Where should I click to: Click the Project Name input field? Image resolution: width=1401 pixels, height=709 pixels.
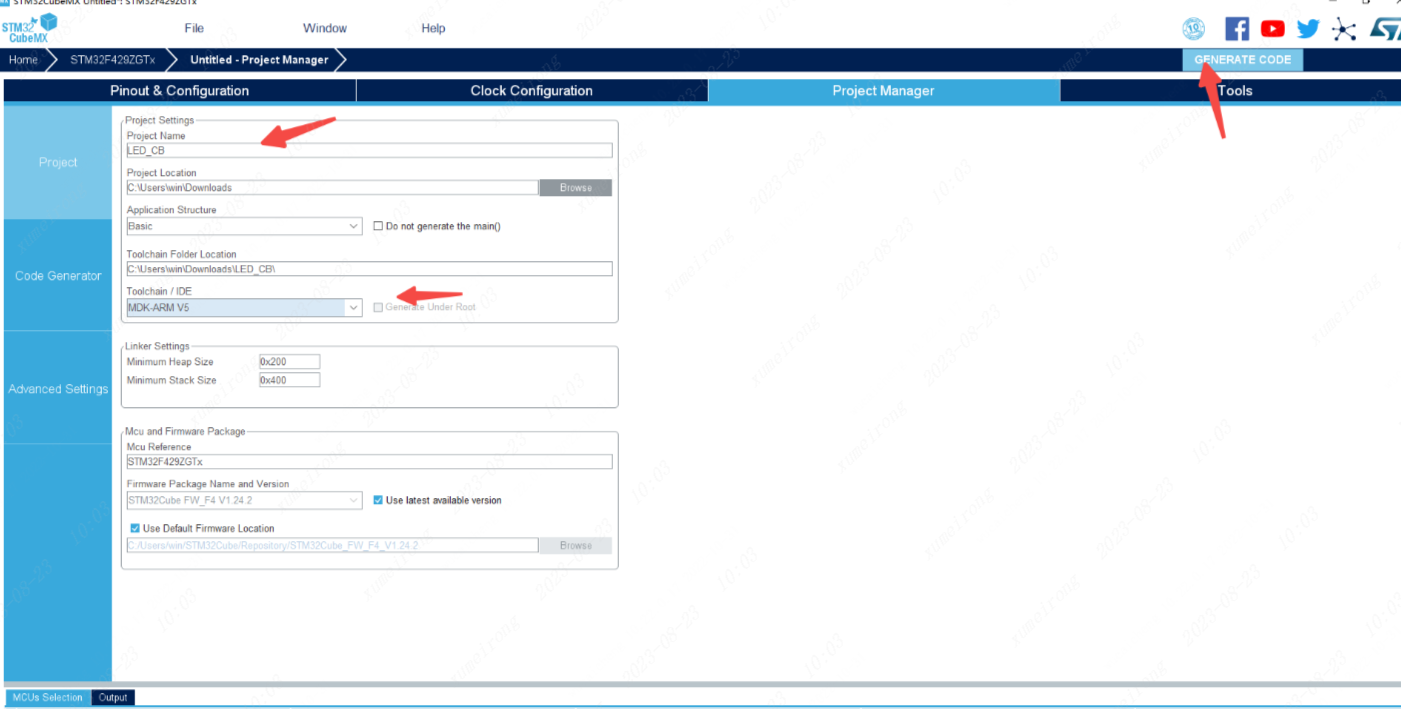[x=369, y=151]
